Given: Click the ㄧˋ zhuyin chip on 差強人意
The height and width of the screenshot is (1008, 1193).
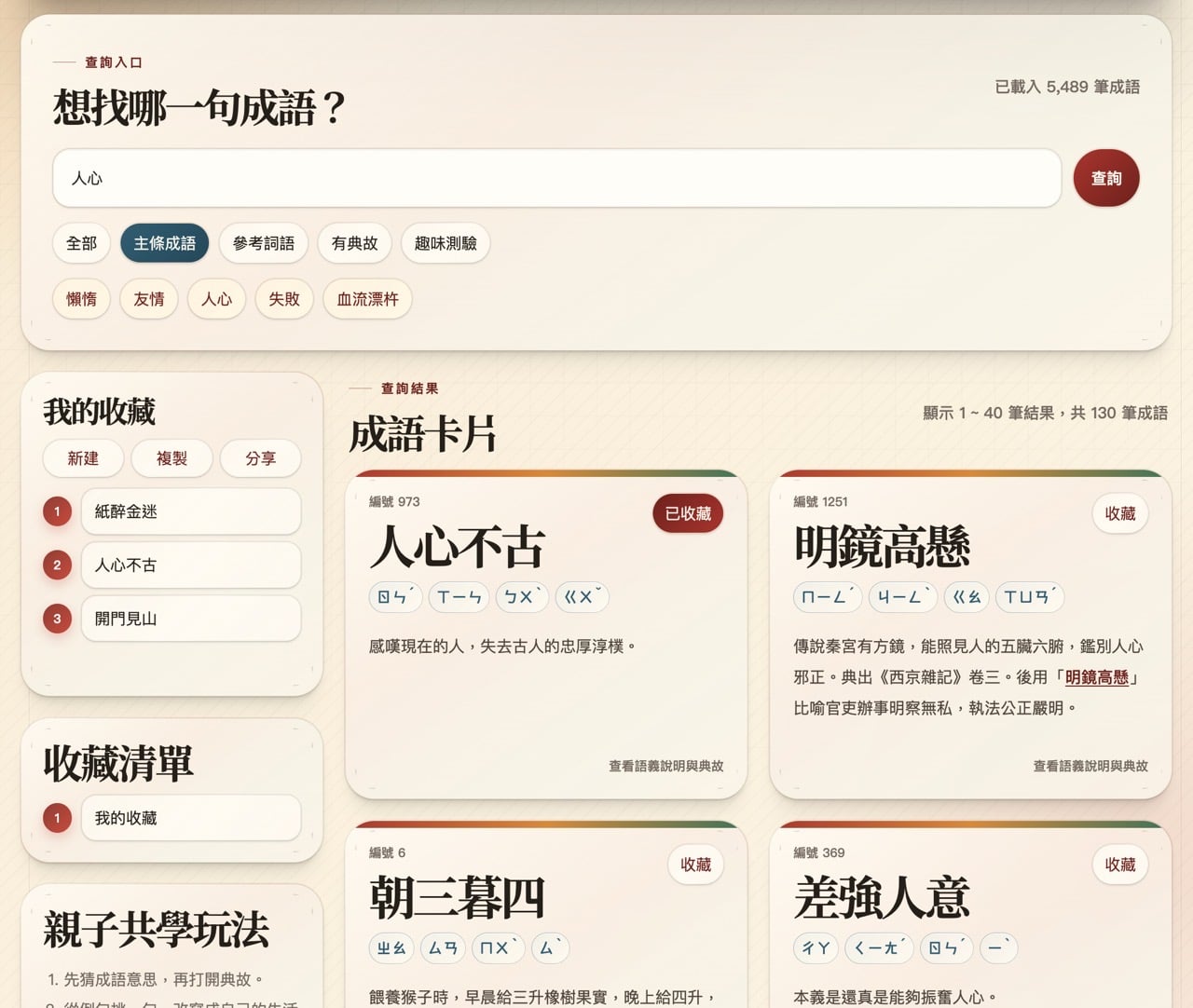Looking at the screenshot, I should (999, 948).
